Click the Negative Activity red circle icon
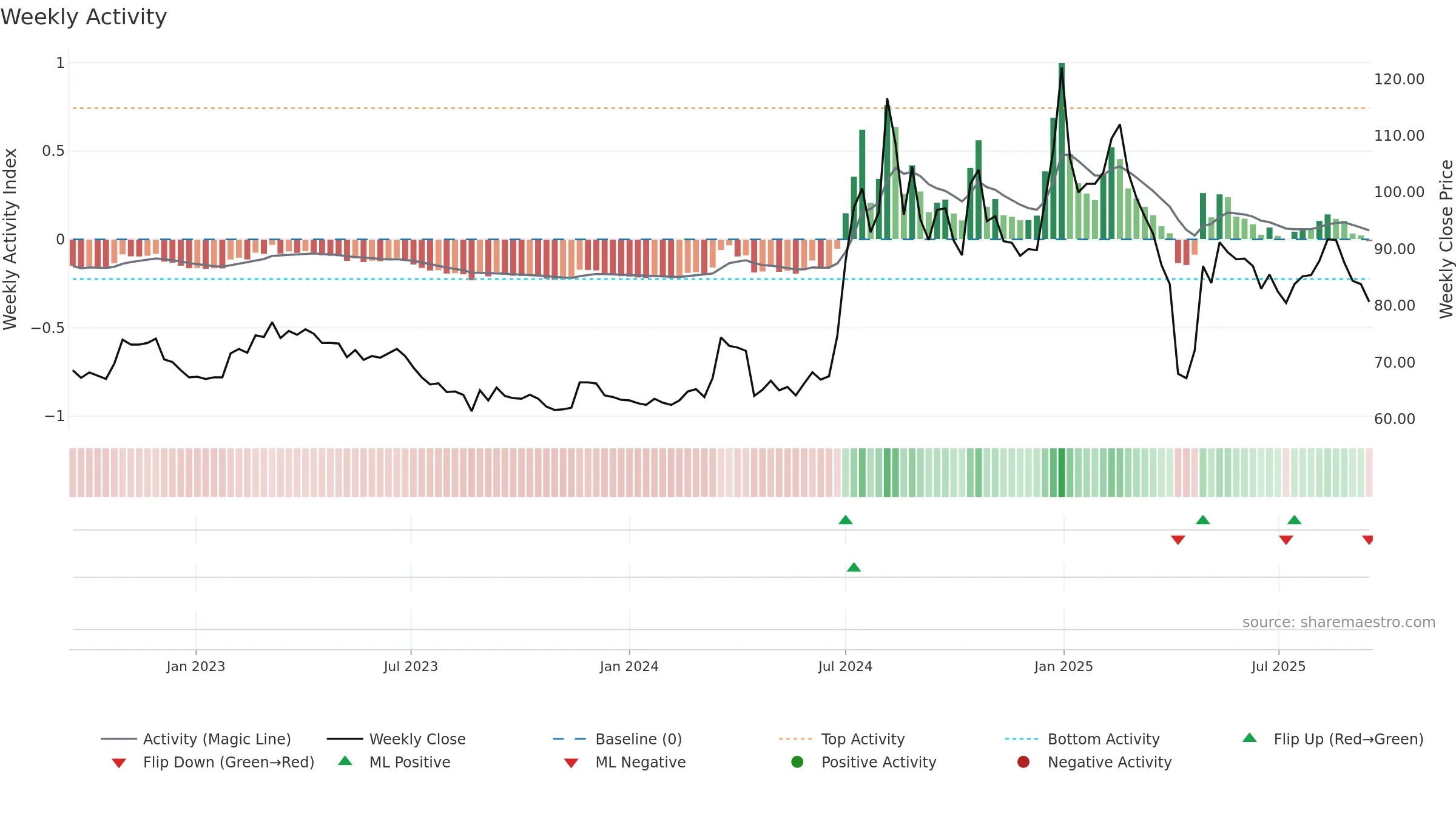The image size is (1456, 819). 1023,762
